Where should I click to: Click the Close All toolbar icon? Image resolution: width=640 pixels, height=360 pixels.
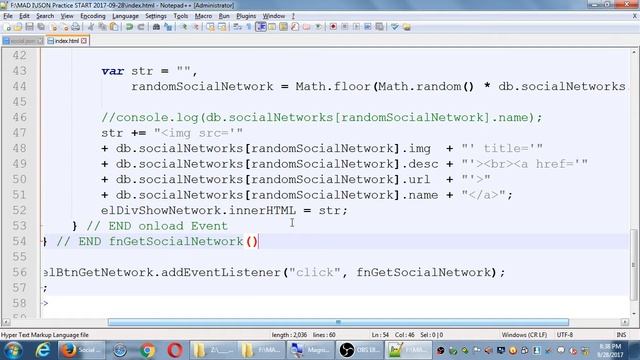point(64,27)
